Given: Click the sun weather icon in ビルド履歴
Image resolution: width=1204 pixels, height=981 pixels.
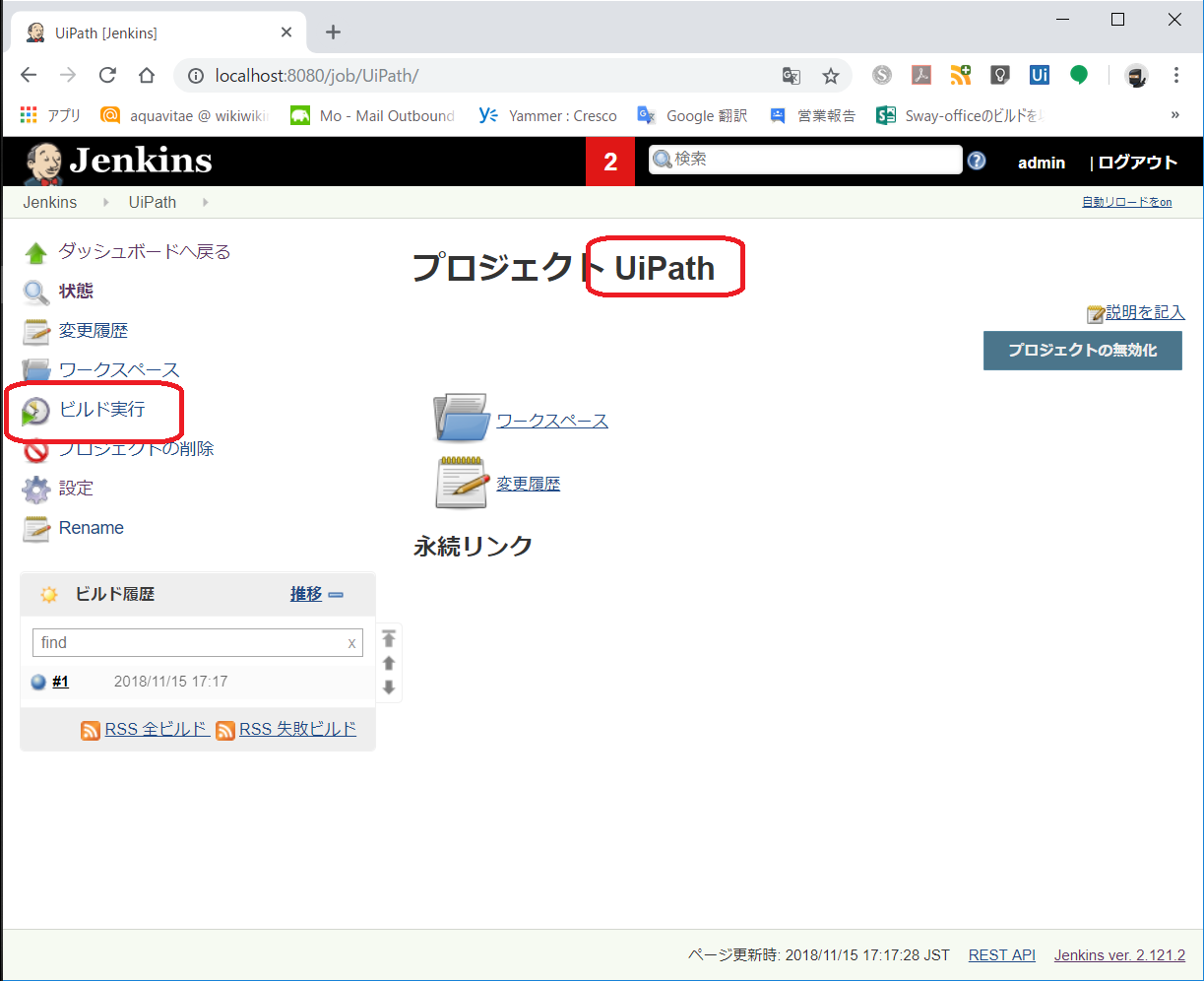Looking at the screenshot, I should tap(49, 595).
